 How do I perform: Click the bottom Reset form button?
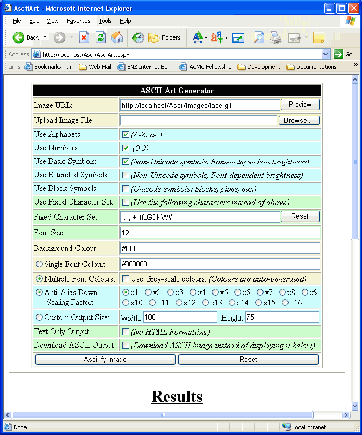click(248, 360)
